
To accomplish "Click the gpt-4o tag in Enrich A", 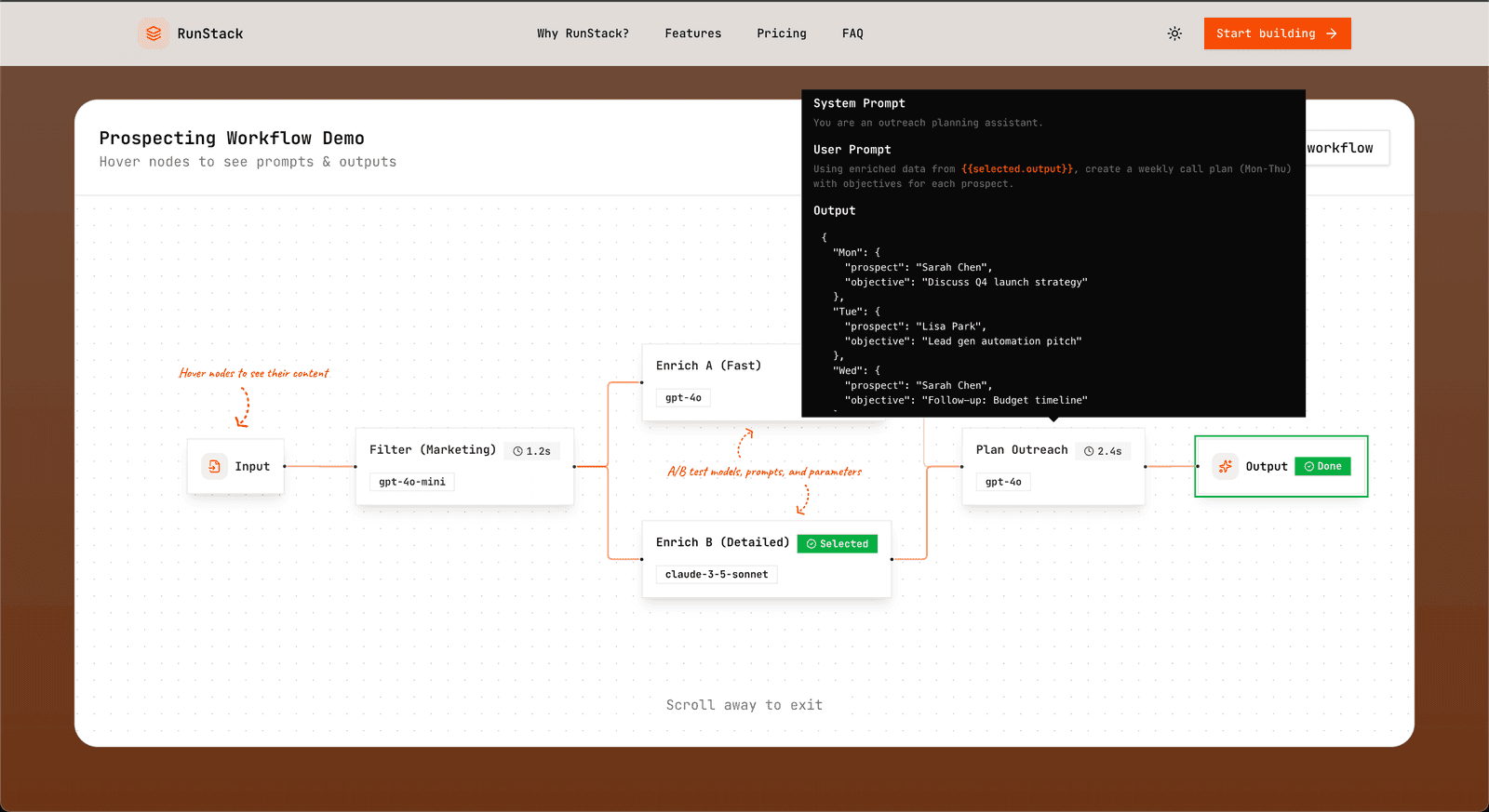I will coord(683,397).
